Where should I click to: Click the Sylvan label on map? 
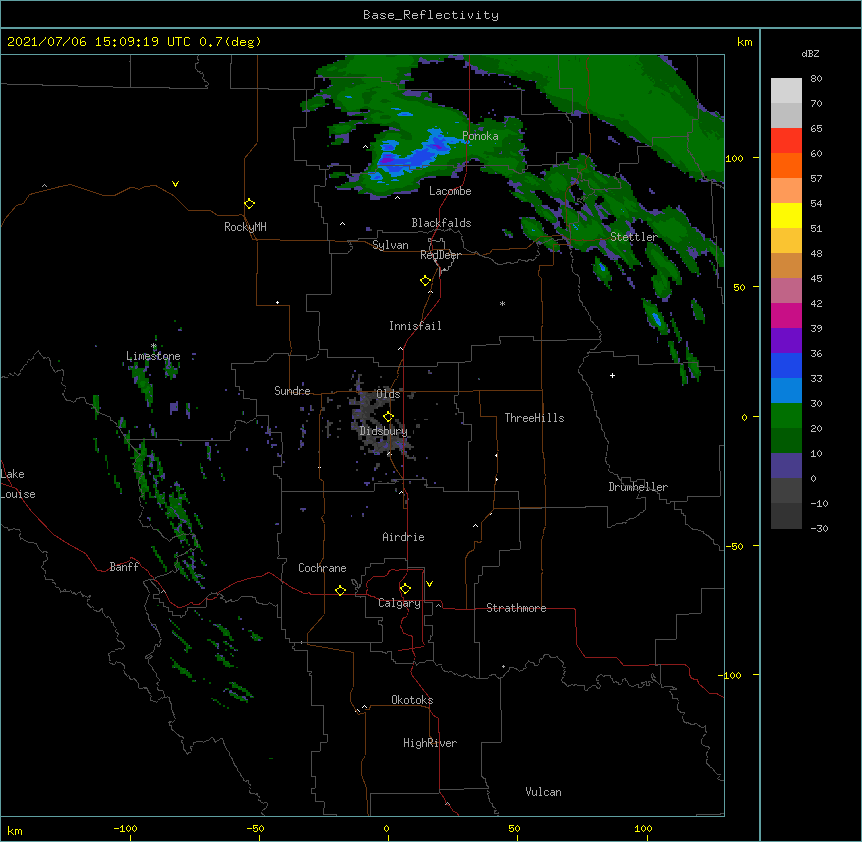[x=390, y=245]
